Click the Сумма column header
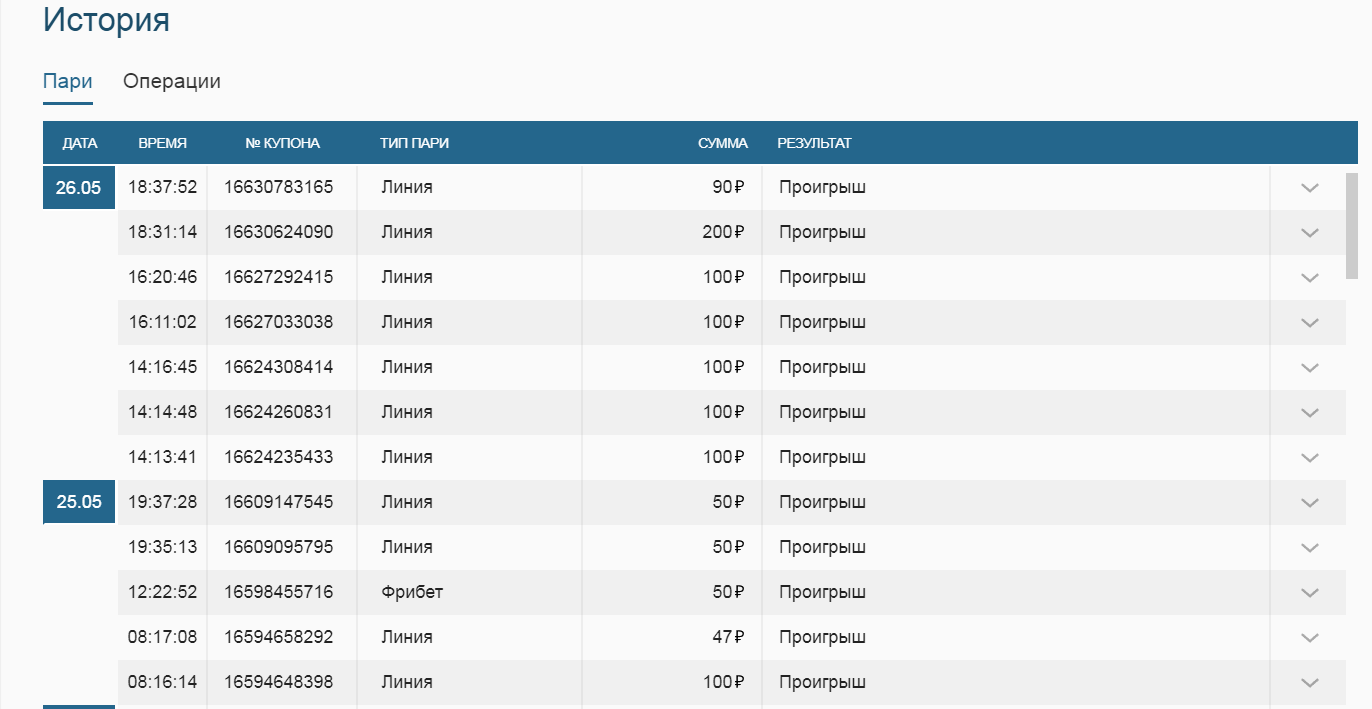Viewport: 1372px width, 709px height. 722,143
